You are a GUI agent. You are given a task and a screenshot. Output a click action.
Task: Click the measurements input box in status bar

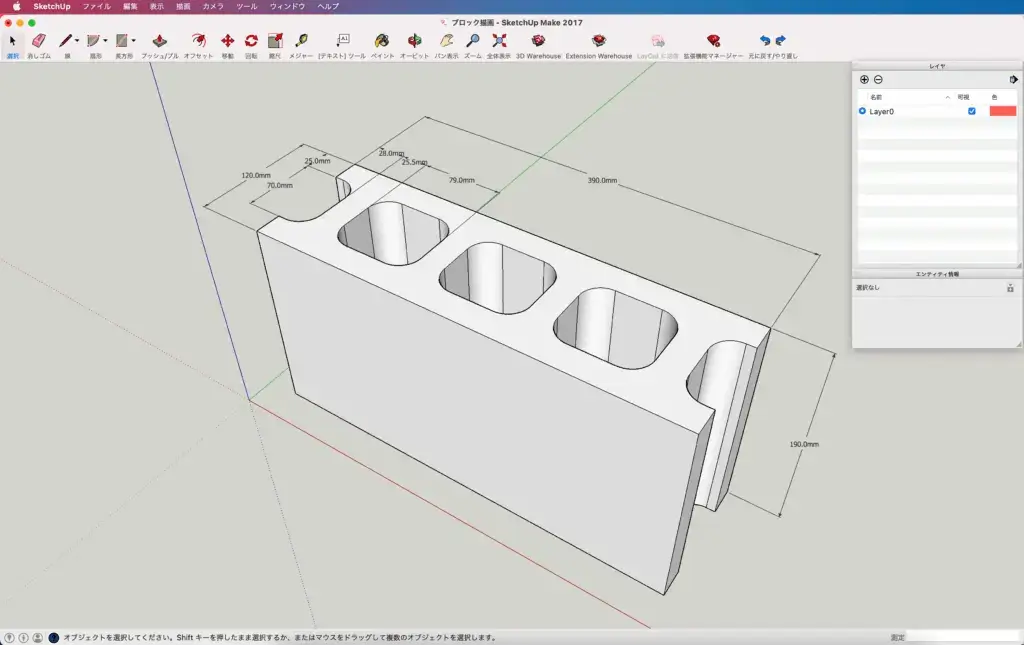pyautogui.click(x=964, y=637)
